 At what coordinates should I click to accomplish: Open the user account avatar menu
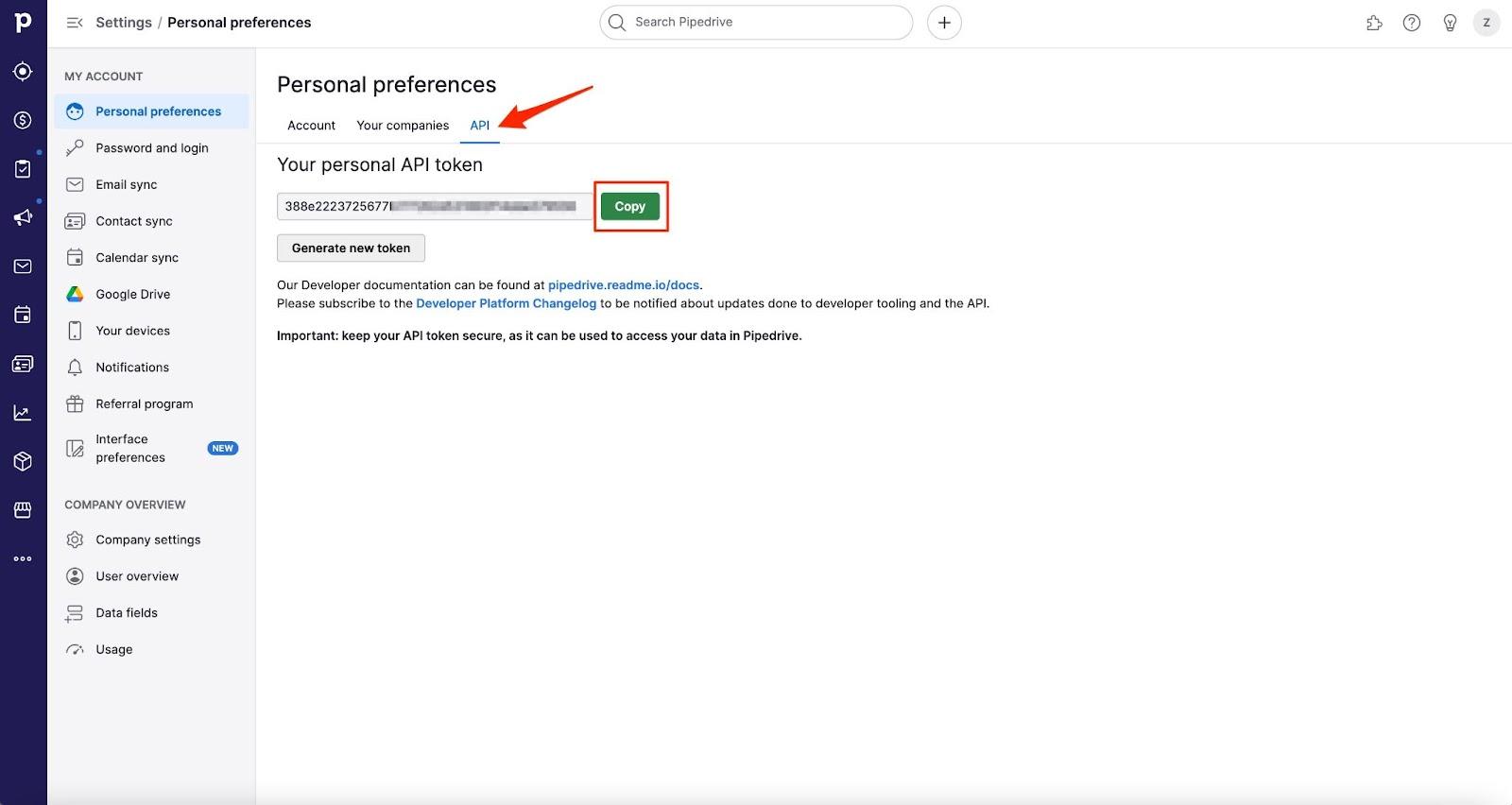(x=1486, y=23)
